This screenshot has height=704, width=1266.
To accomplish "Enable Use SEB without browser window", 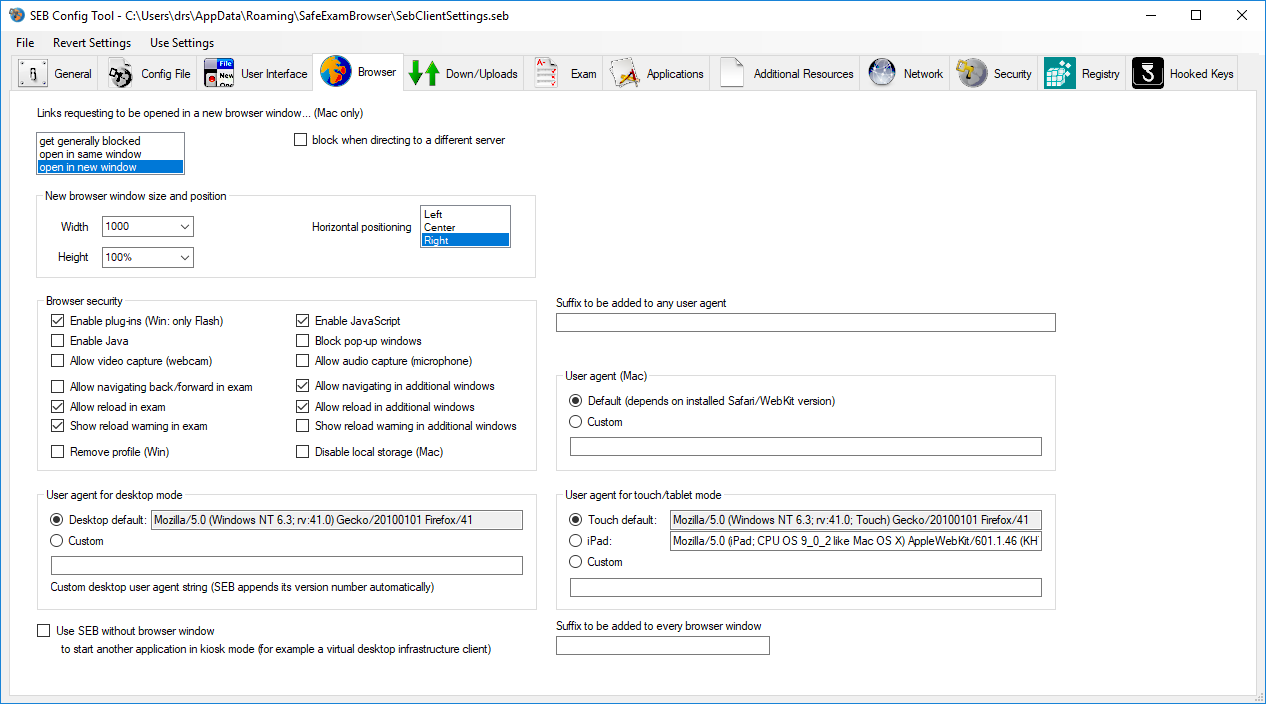I will [43, 631].
